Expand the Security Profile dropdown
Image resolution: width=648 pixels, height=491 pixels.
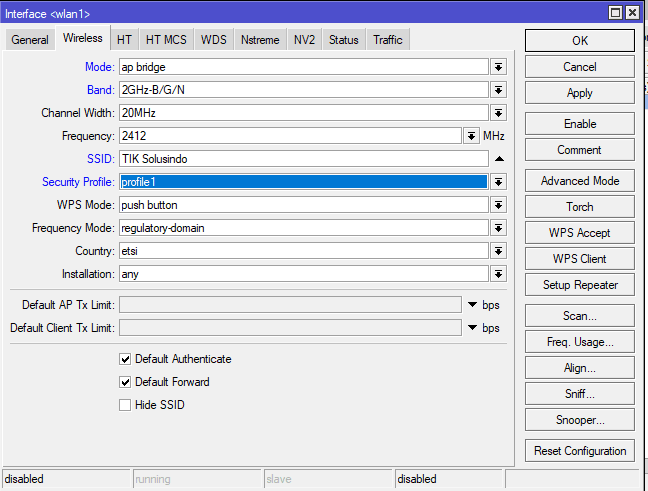(498, 182)
